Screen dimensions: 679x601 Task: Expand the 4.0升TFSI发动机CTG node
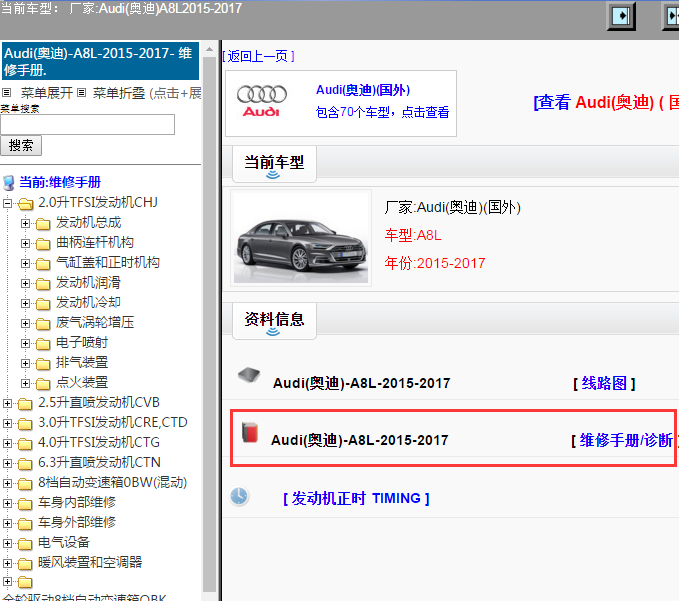[7, 443]
